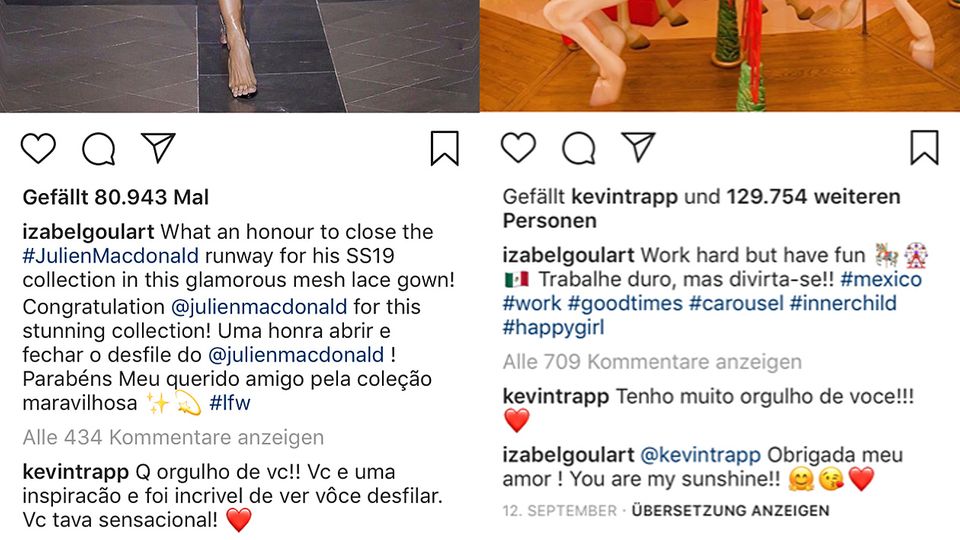This screenshot has width=960, height=540.
Task: View likes list 'Gefällt 80.943 Mal'
Action: click(116, 197)
